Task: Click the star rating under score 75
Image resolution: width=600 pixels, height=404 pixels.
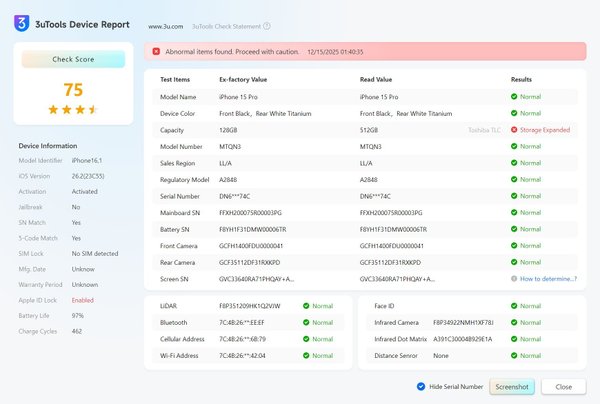Action: pyautogui.click(x=73, y=109)
